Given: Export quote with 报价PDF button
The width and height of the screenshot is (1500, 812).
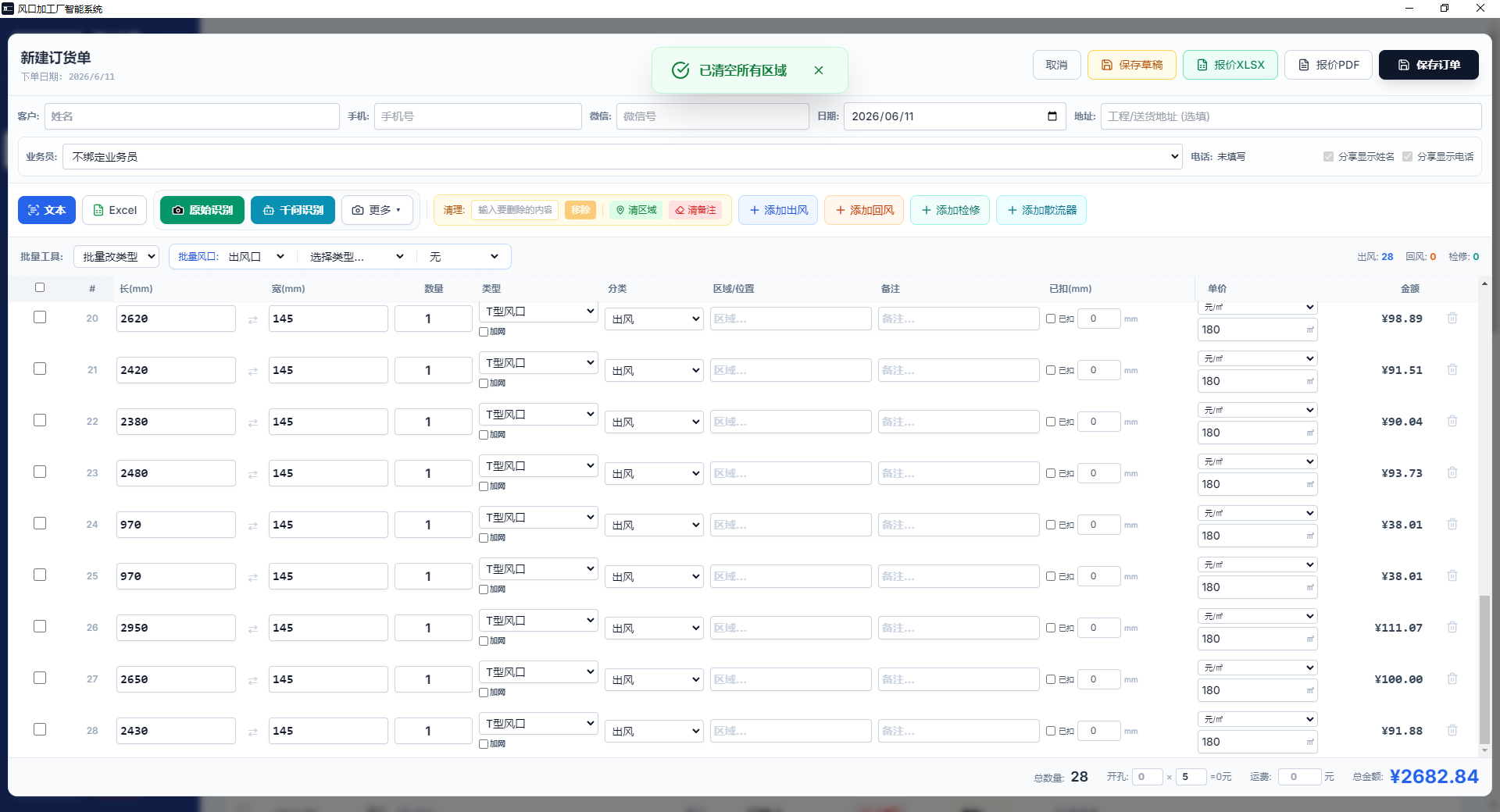Looking at the screenshot, I should click(1328, 65).
